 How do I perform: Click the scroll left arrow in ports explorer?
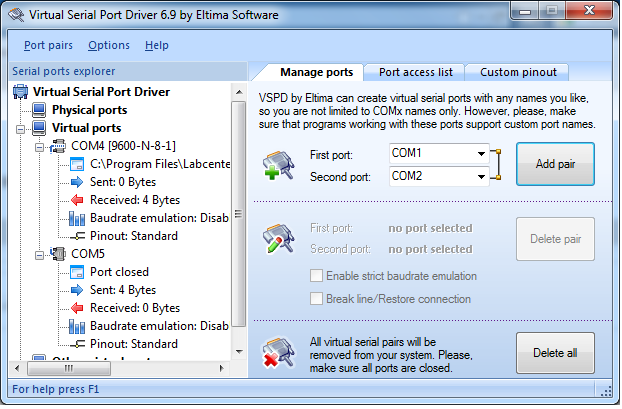tap(17, 369)
